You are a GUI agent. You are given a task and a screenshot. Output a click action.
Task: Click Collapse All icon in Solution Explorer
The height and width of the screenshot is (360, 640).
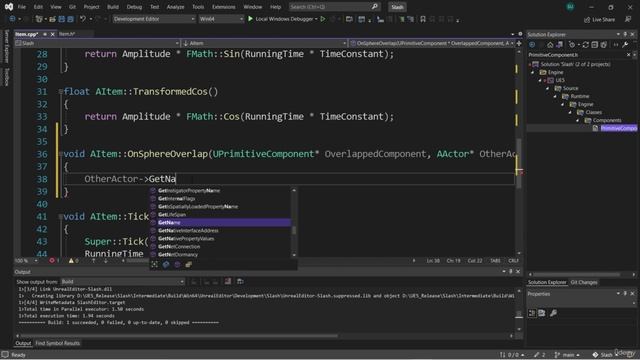(595, 44)
